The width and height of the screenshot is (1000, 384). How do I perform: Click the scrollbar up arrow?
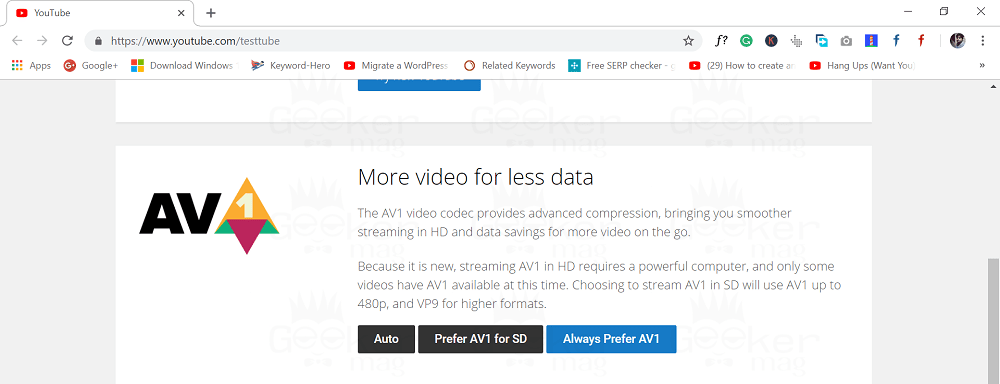[x=993, y=86]
